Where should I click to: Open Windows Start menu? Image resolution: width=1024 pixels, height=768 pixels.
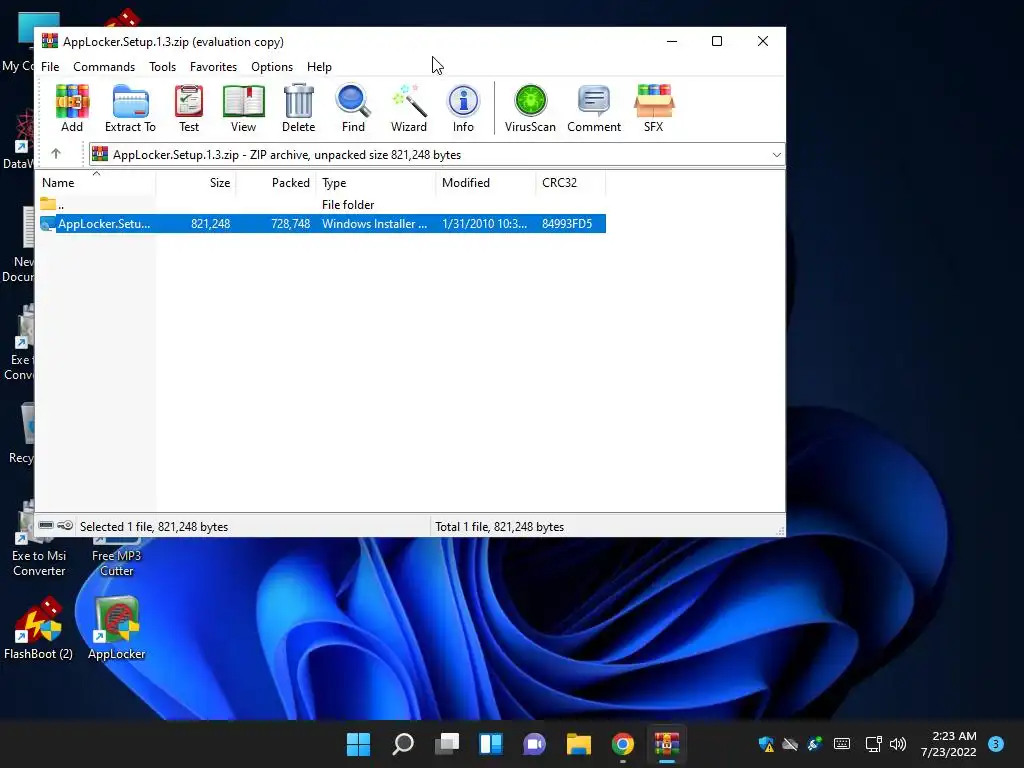[359, 744]
